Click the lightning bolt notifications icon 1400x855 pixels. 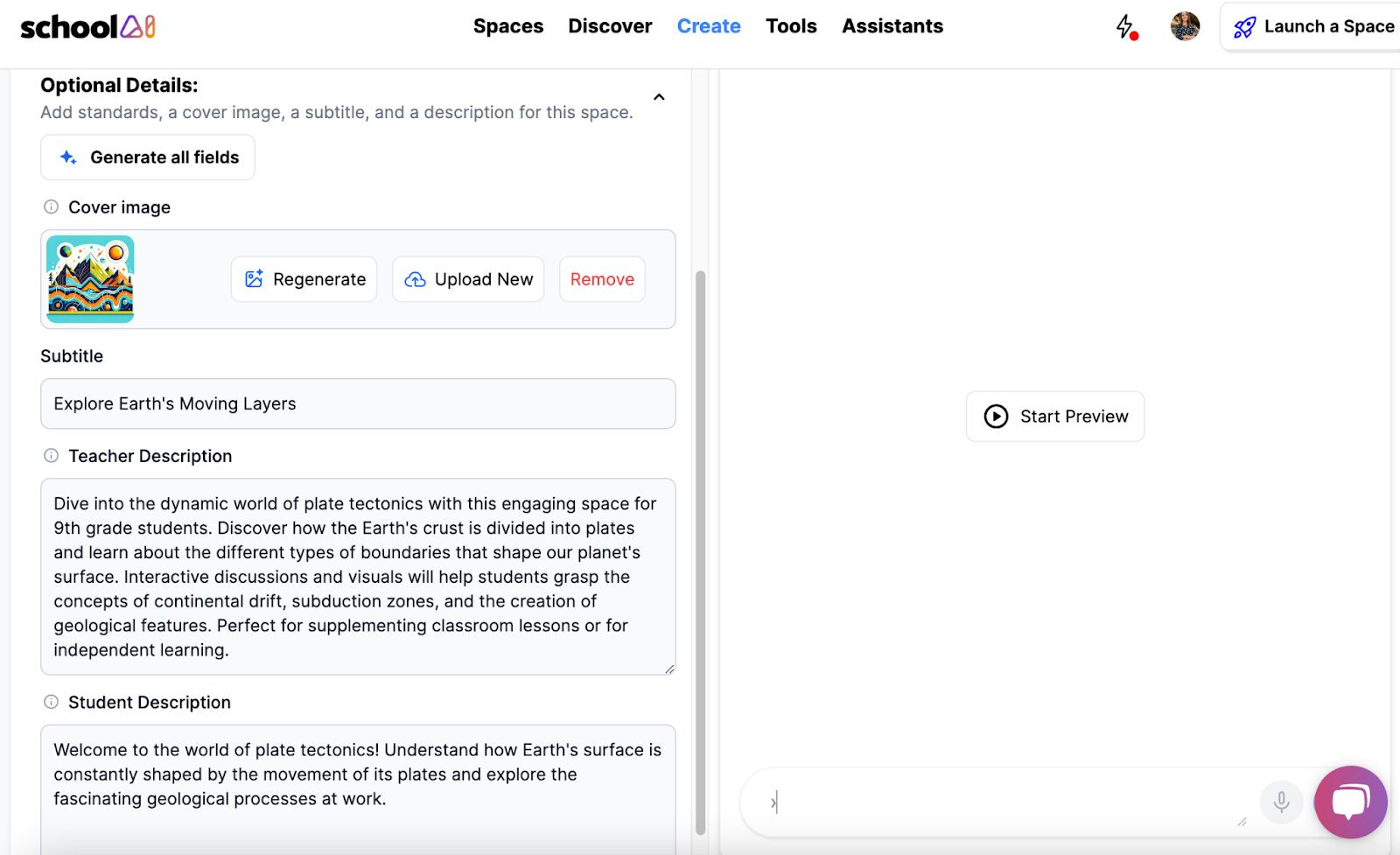tap(1126, 27)
